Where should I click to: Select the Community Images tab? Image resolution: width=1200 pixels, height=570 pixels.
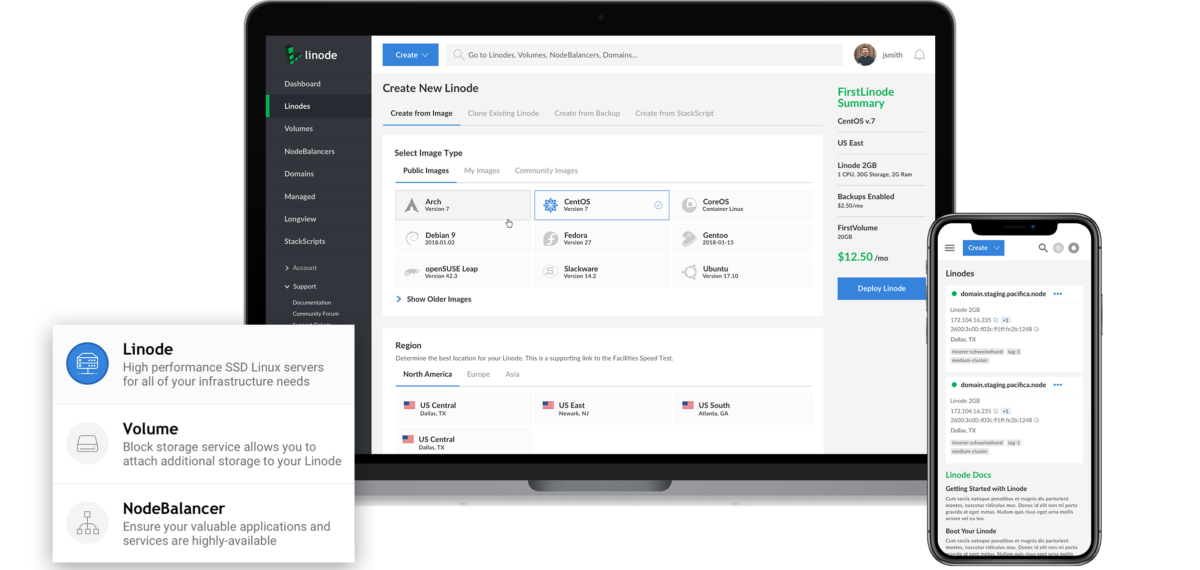pyautogui.click(x=546, y=171)
